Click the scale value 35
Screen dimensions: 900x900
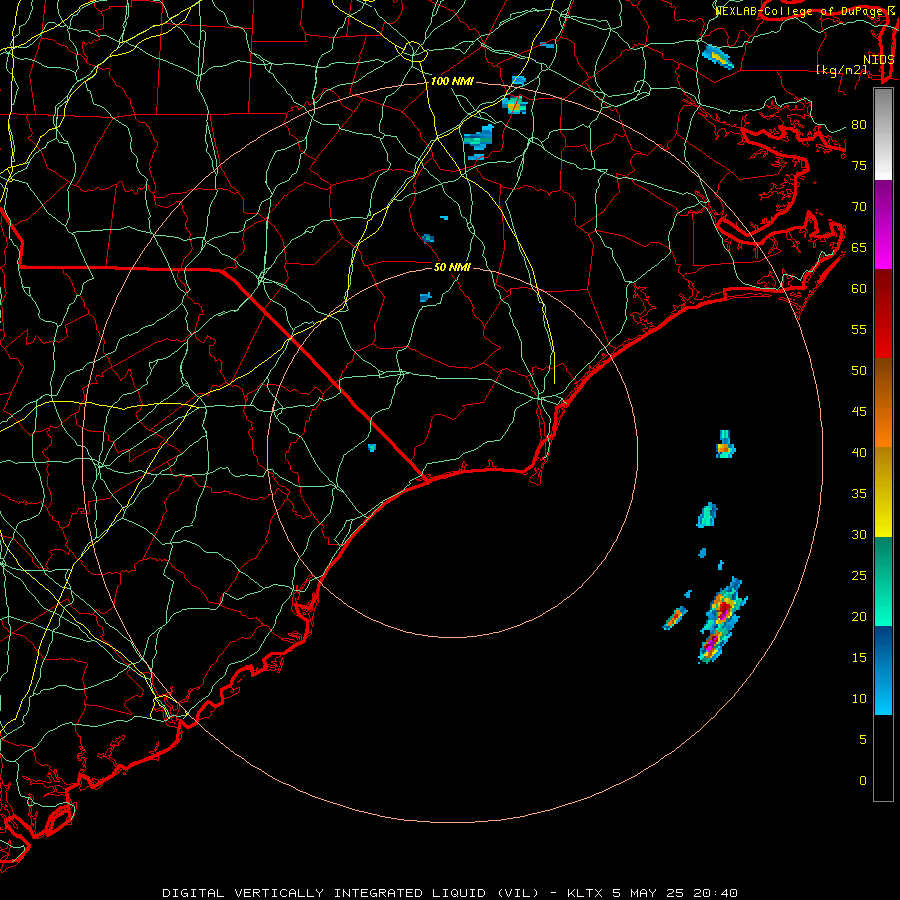tap(859, 494)
